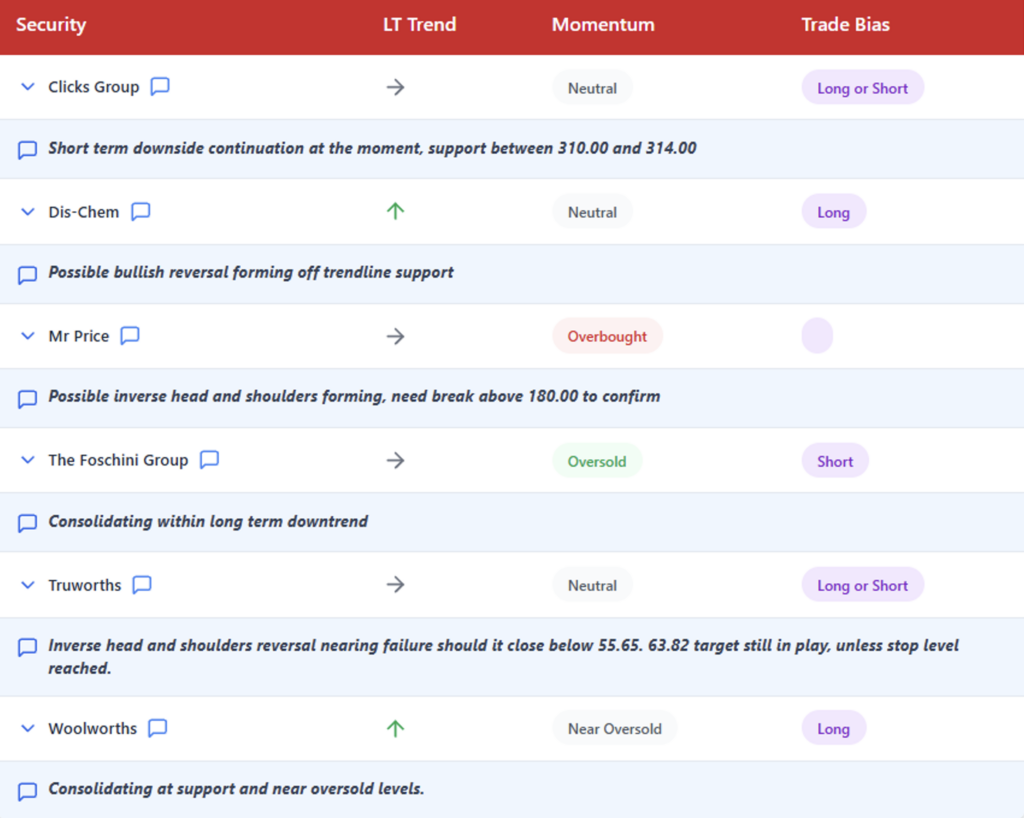
Task: Click the empty purple badge in Mr Price row
Action: tap(817, 336)
